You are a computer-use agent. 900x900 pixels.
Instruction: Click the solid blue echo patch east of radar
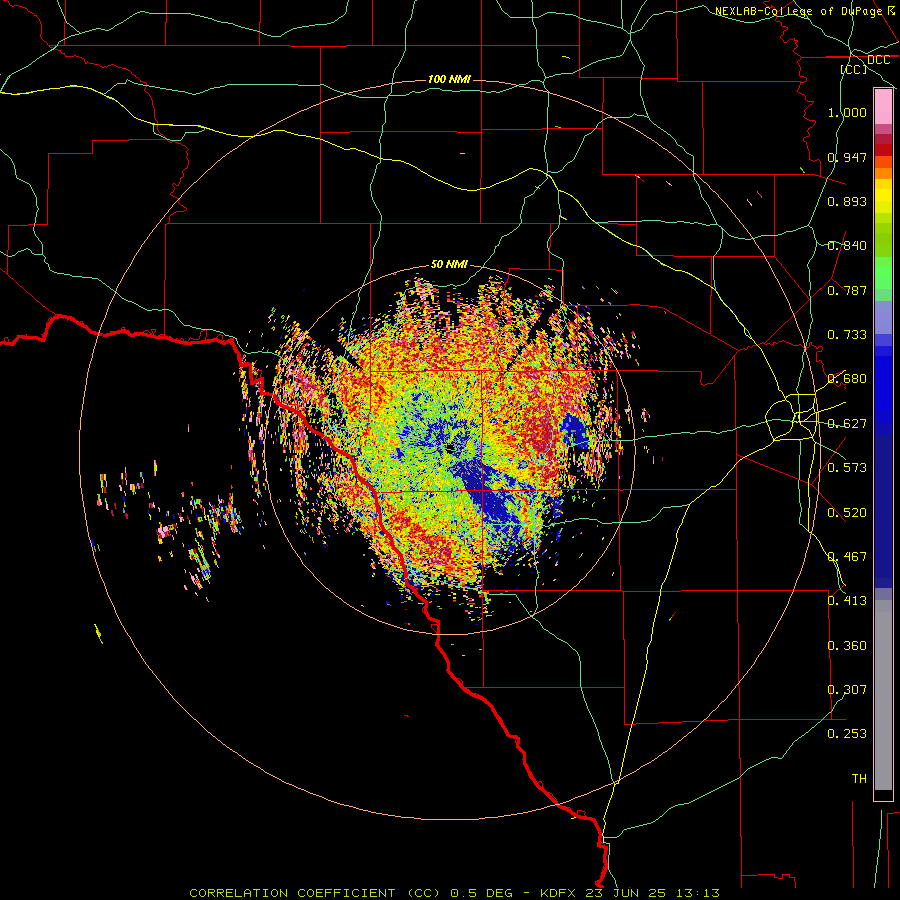point(575,432)
